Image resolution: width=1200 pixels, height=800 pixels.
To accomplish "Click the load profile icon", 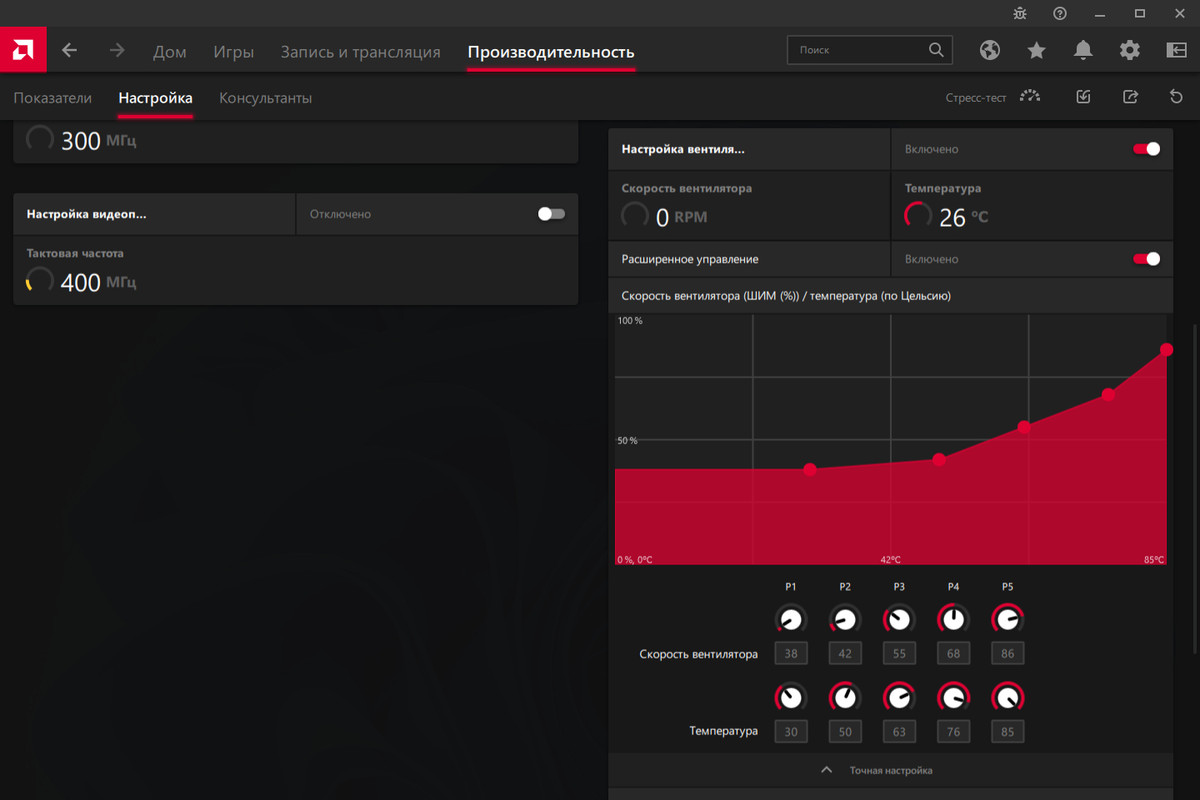I will (x=1083, y=97).
